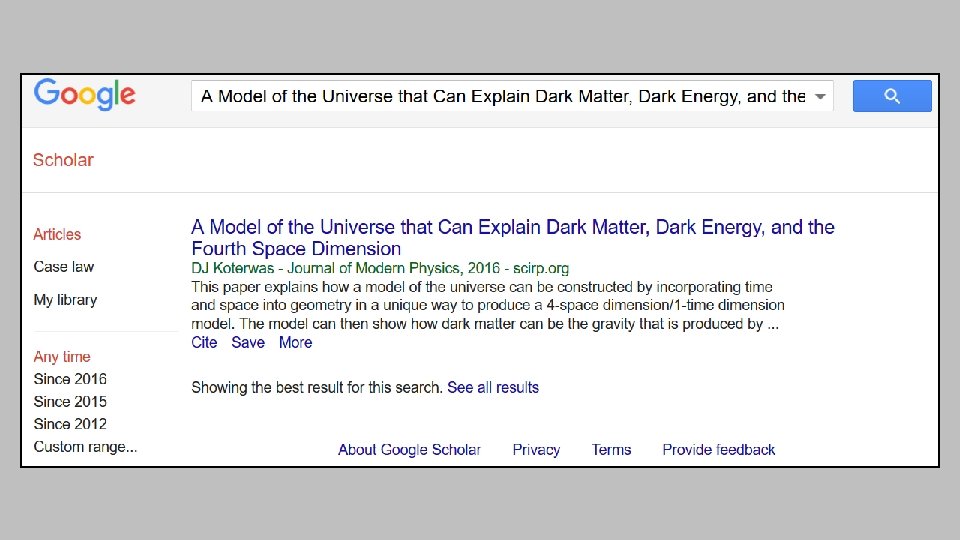The height and width of the screenshot is (540, 960).
Task: Open the Scholar home link
Action: [63, 160]
